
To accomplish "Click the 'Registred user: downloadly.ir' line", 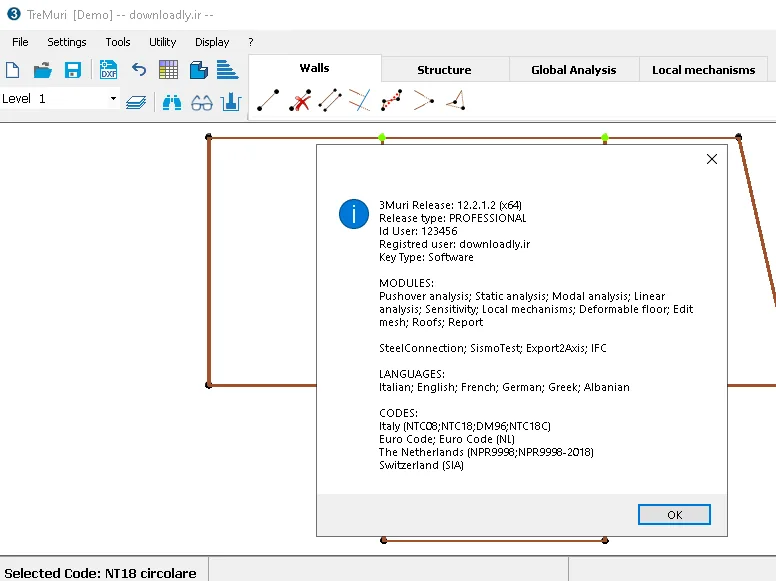I will pyautogui.click(x=454, y=244).
